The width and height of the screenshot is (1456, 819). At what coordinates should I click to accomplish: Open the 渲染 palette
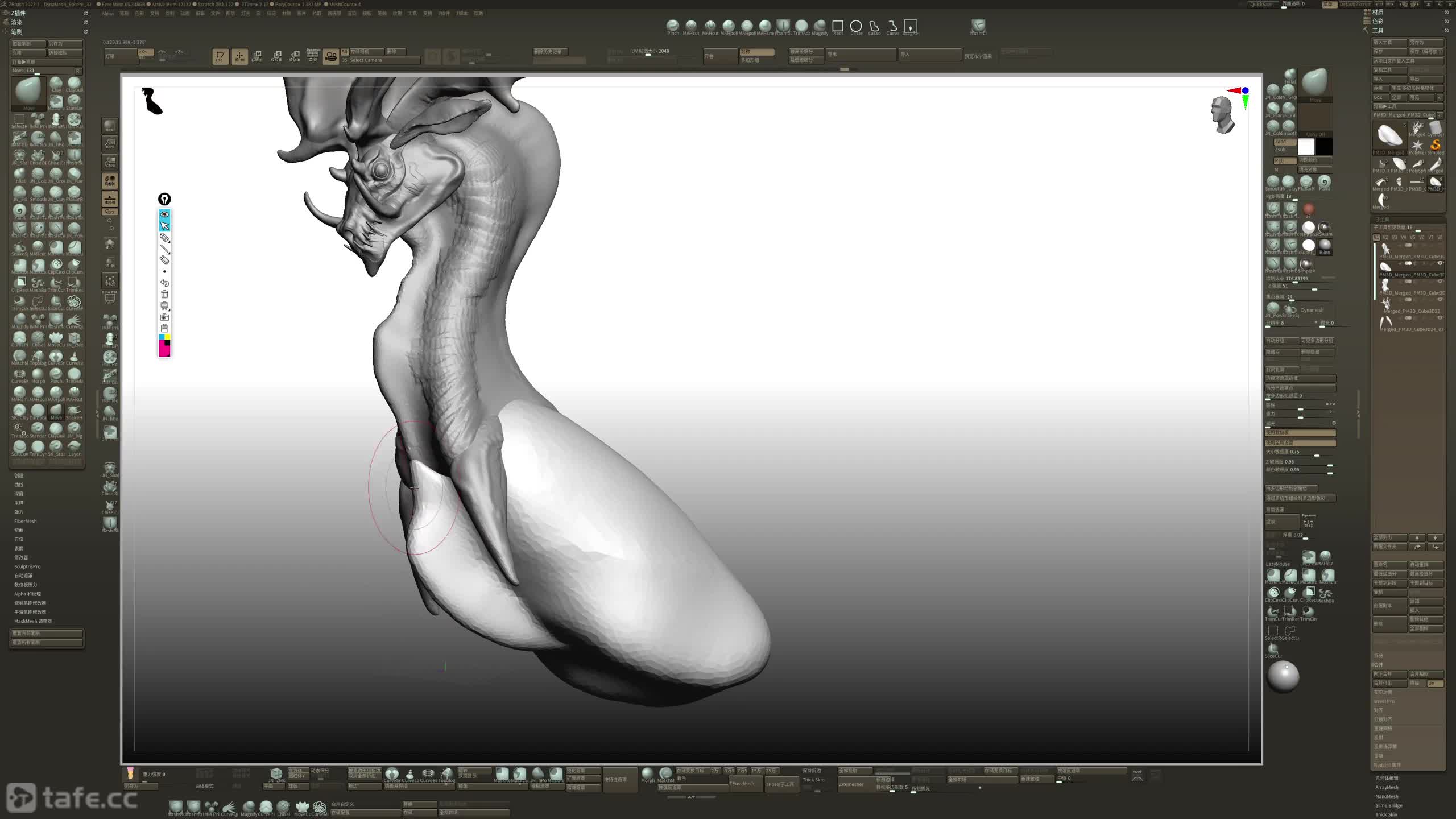(x=16, y=22)
